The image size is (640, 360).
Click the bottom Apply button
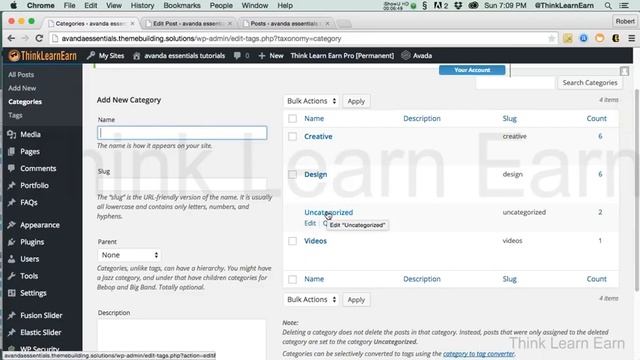(x=356, y=300)
